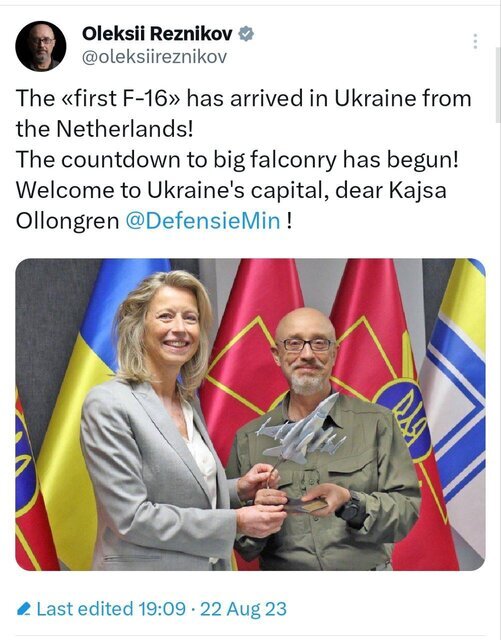The width and height of the screenshot is (501, 640).
Task: Click the word Netherlands! in tweet text
Action: pos(125,129)
